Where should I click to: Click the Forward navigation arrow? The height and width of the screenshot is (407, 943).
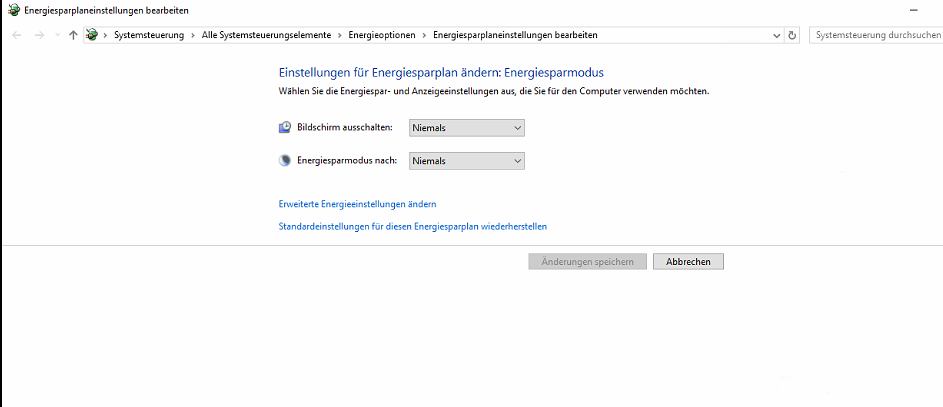(x=39, y=35)
